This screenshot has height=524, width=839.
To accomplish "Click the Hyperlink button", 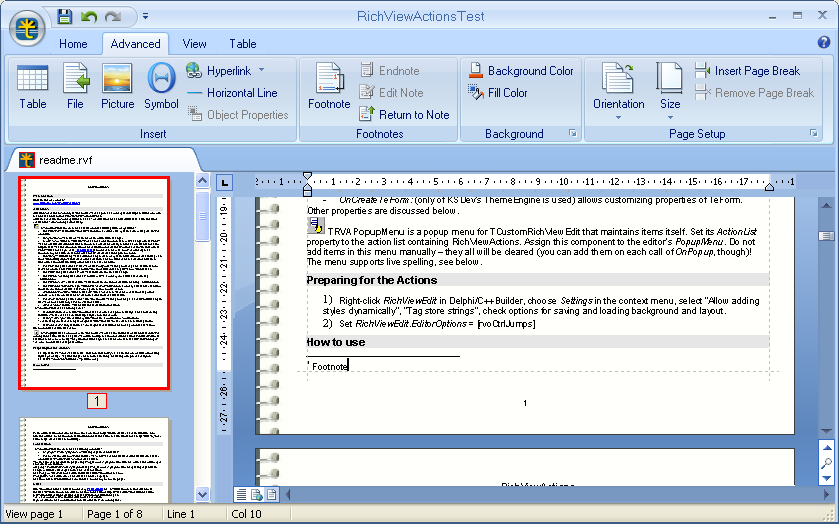I will (x=219, y=71).
